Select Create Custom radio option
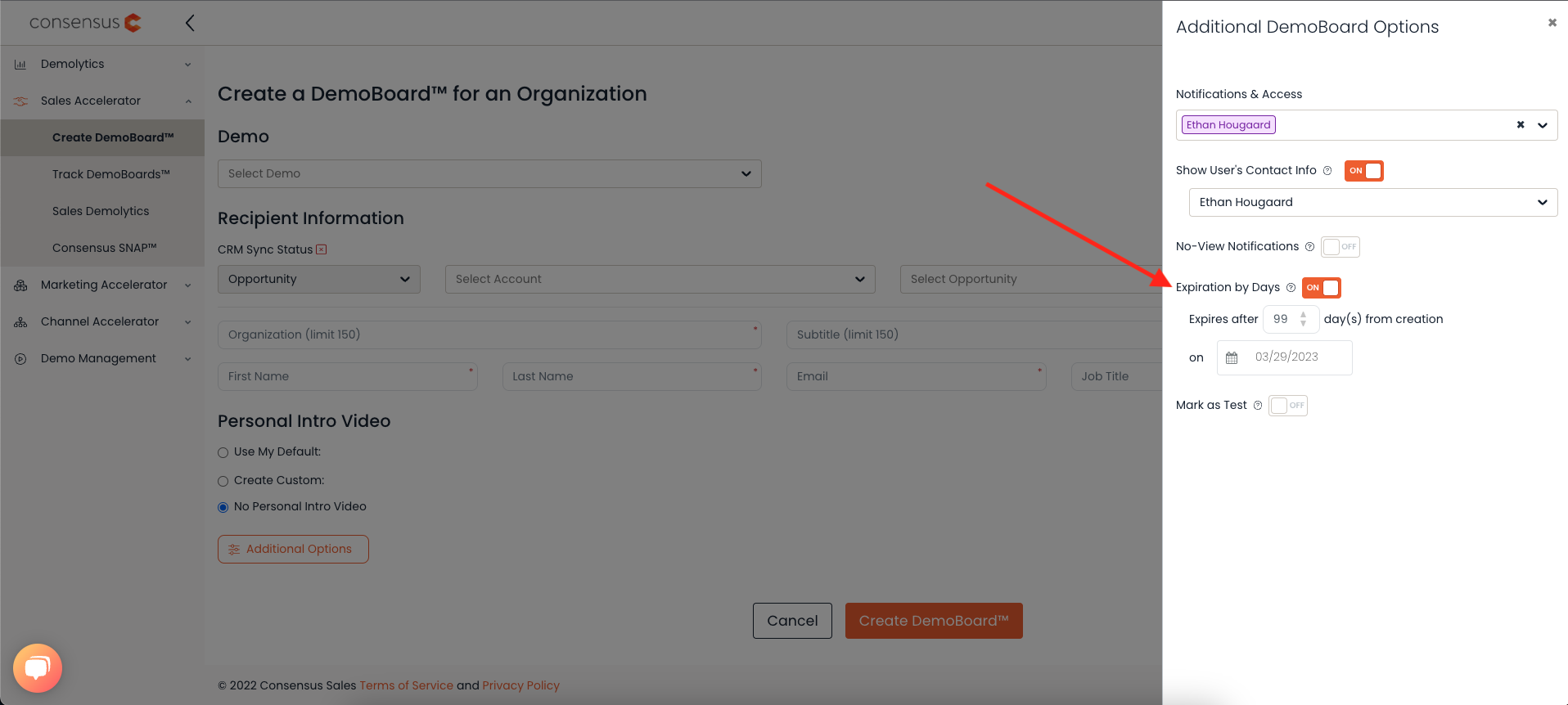Viewport: 1568px width, 705px height. pyautogui.click(x=223, y=481)
